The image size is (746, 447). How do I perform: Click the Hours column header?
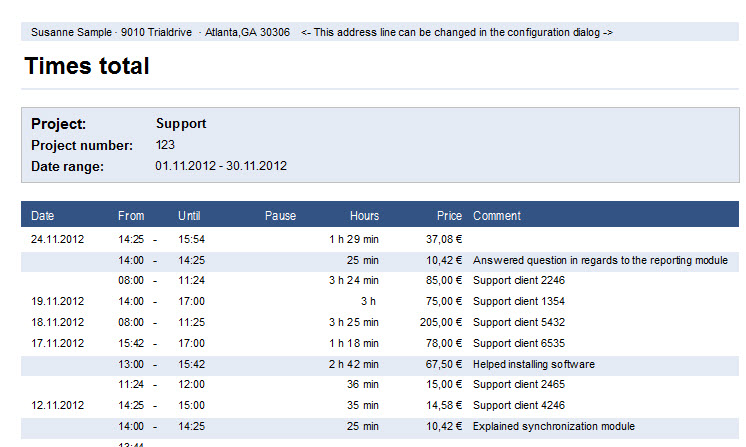[364, 216]
